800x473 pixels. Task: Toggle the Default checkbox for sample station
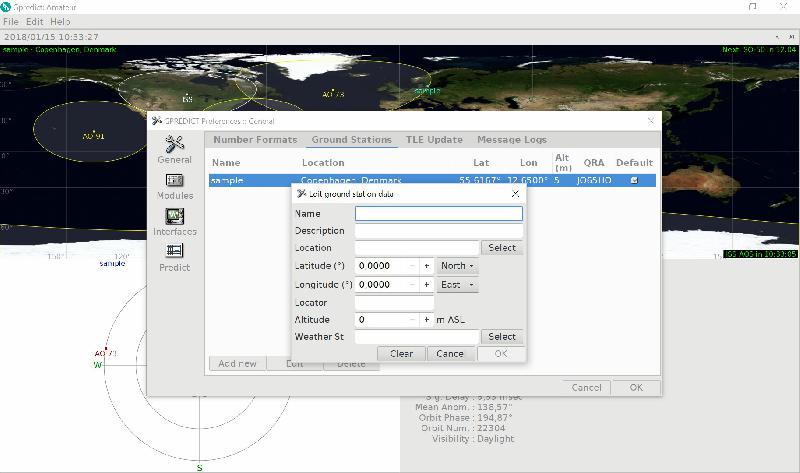tap(634, 180)
